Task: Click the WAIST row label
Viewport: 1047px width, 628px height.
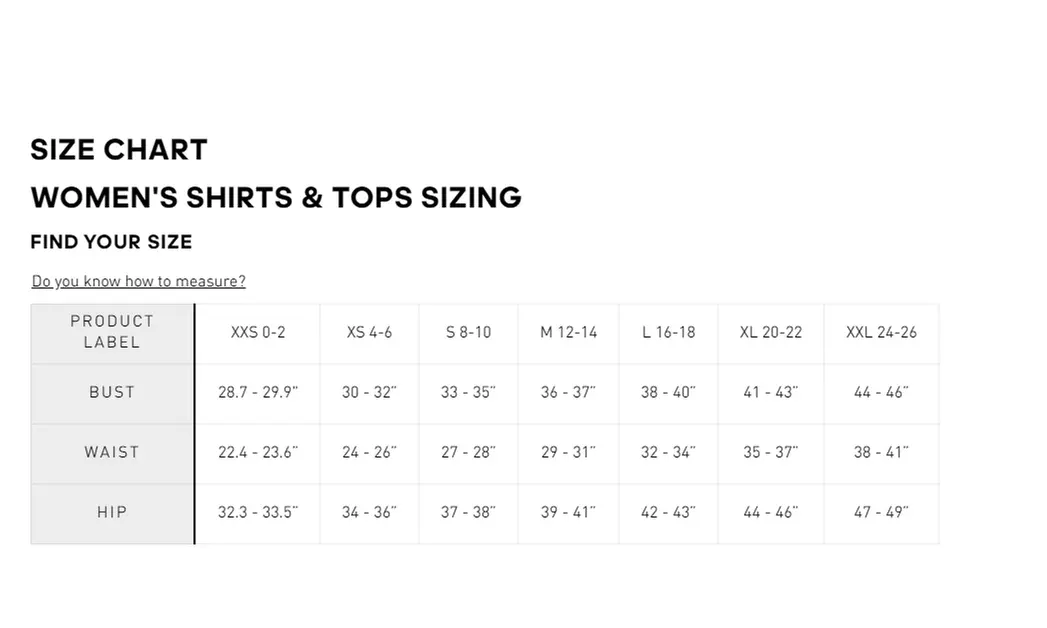Action: tap(112, 452)
